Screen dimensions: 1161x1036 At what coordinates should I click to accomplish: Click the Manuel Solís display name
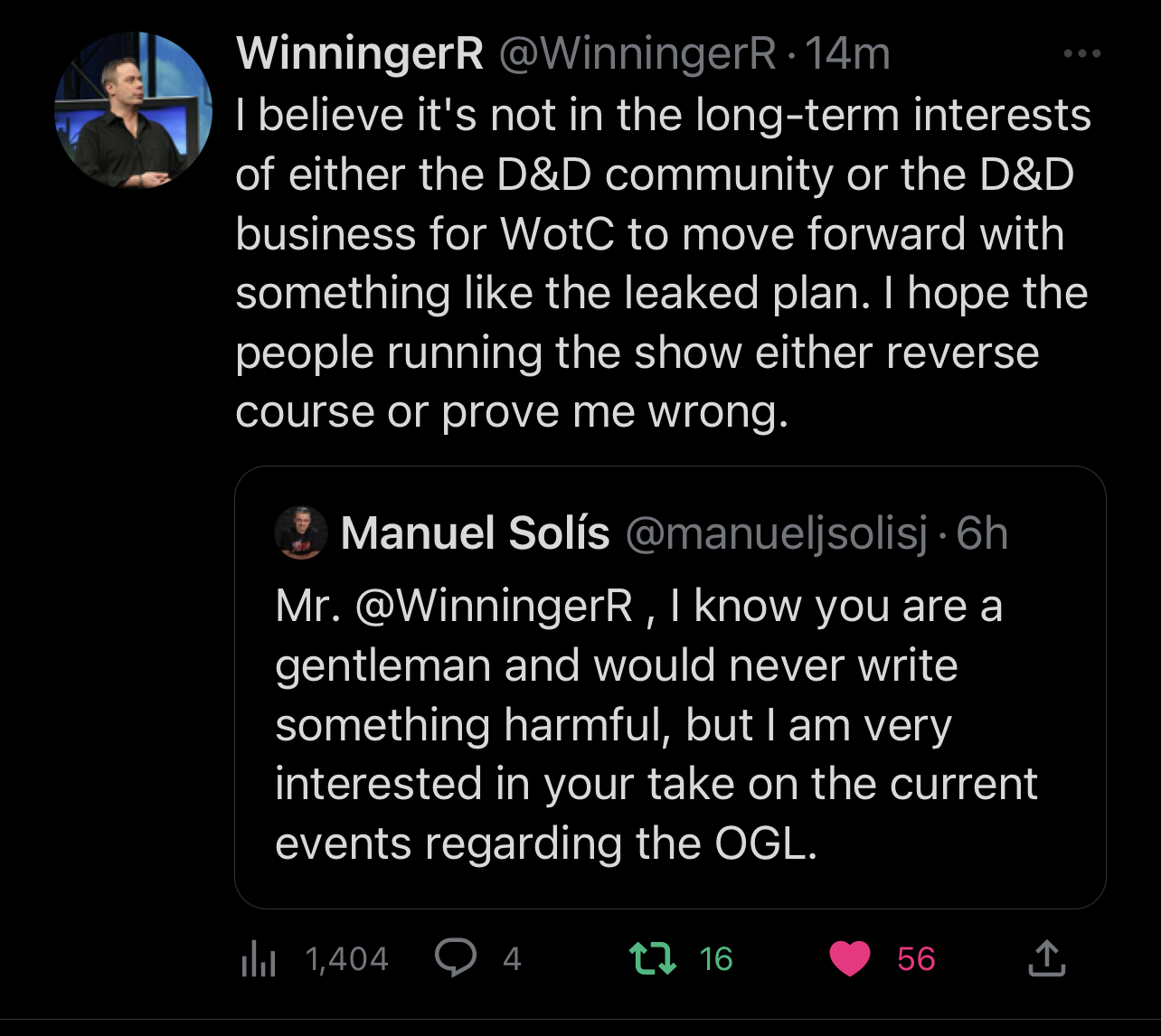(x=475, y=532)
